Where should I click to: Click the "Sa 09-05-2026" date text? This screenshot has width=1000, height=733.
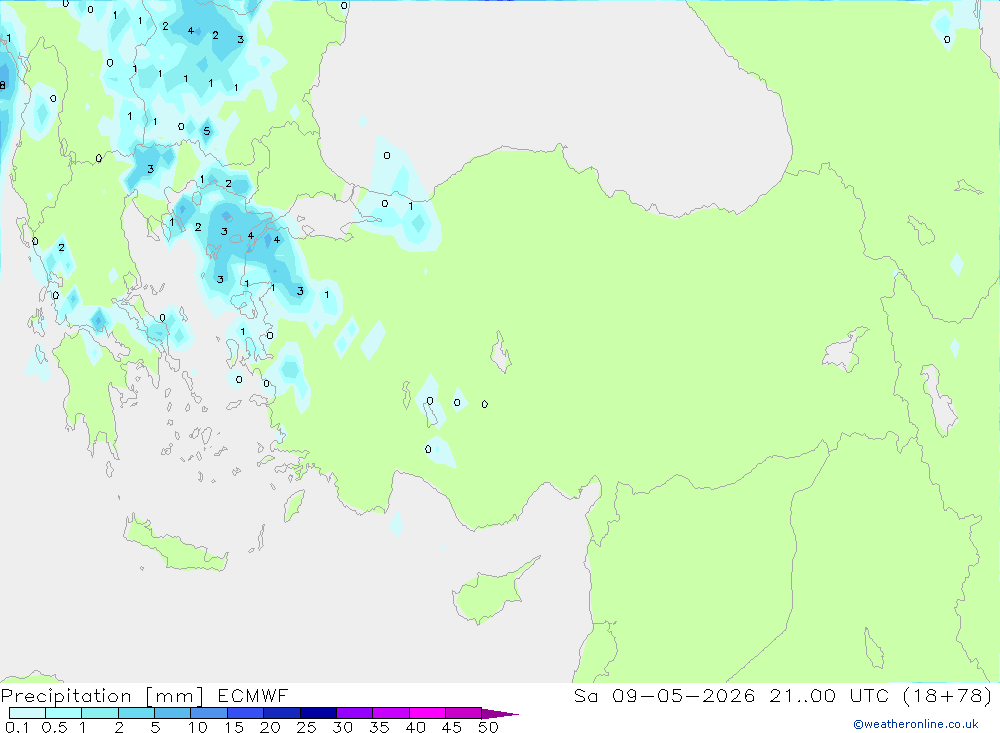coord(664,695)
